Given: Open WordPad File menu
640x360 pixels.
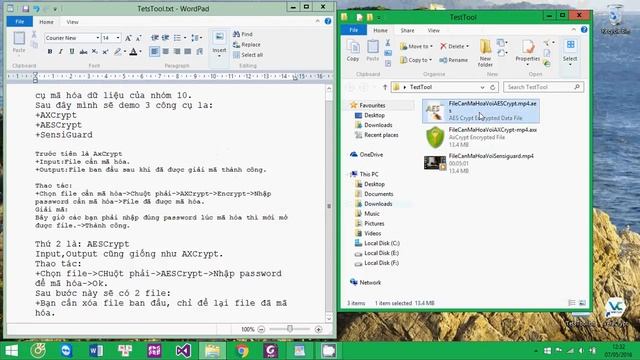Looking at the screenshot, I should (x=20, y=22).
